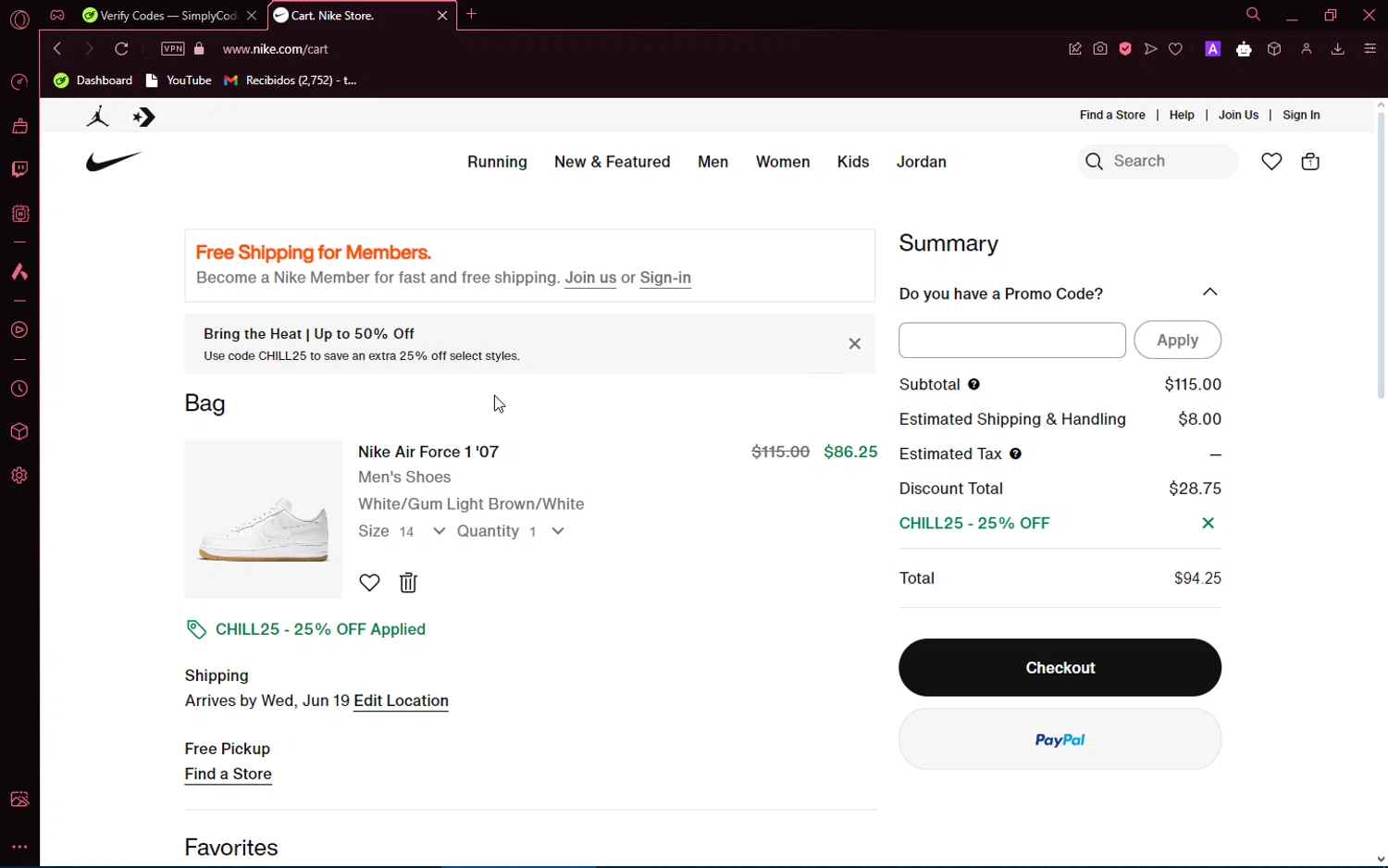Open Find a Store in top bar

[x=1112, y=115]
